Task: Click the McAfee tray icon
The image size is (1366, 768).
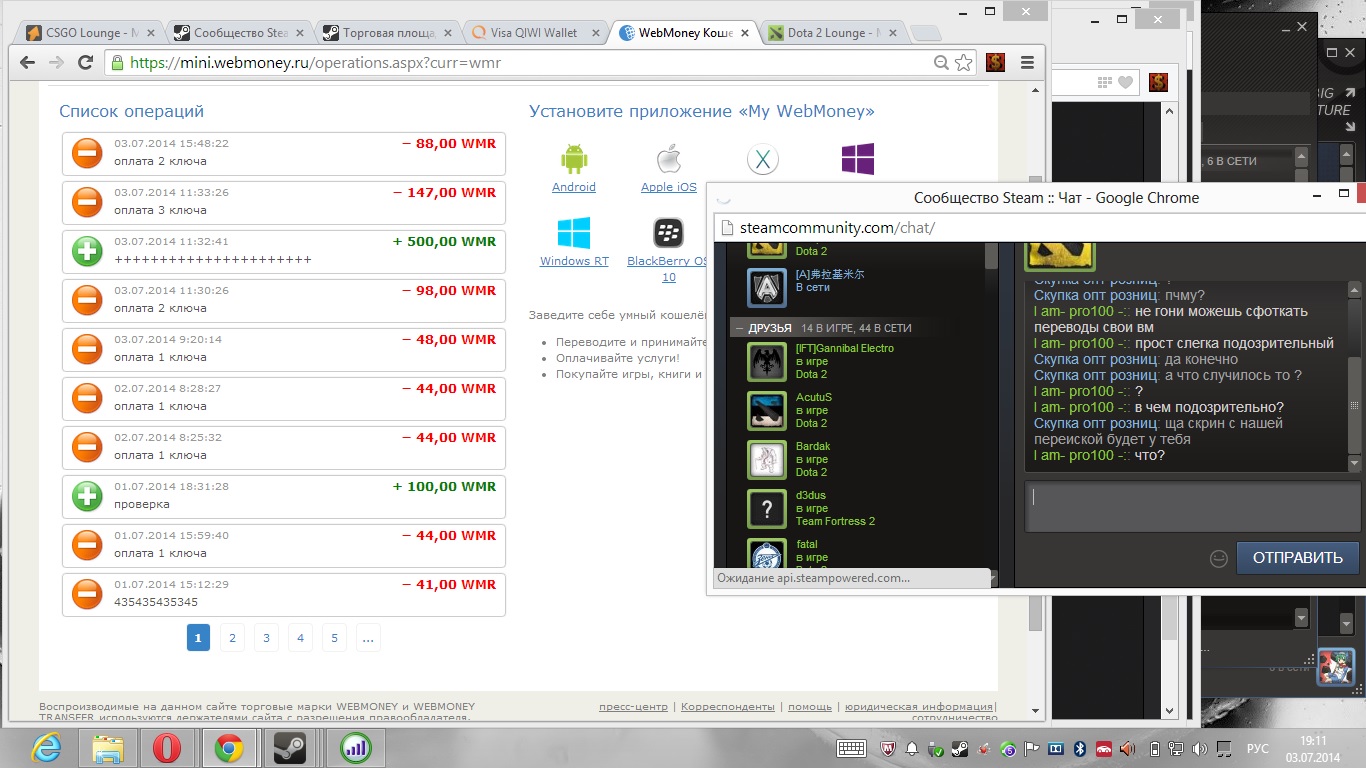Action: pyautogui.click(x=888, y=748)
